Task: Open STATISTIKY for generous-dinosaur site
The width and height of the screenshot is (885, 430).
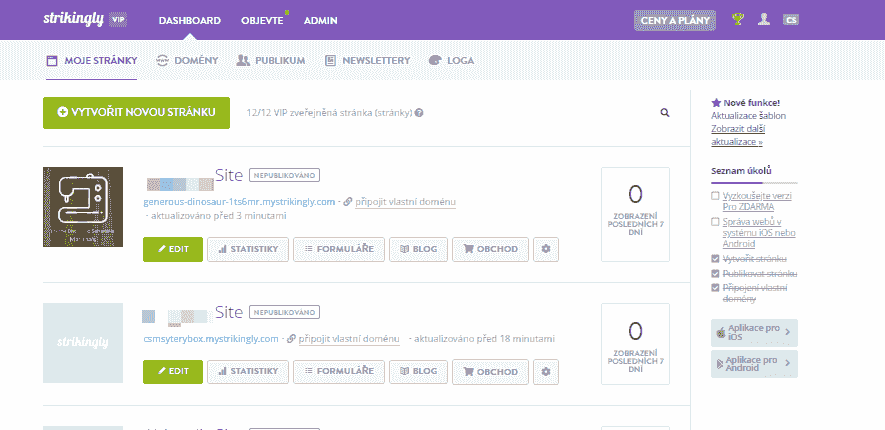Action: point(248,249)
